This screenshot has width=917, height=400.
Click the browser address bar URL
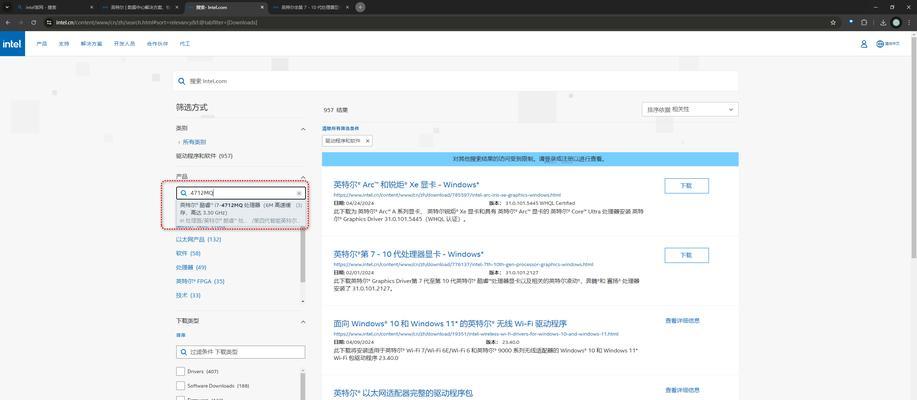[x=157, y=22]
